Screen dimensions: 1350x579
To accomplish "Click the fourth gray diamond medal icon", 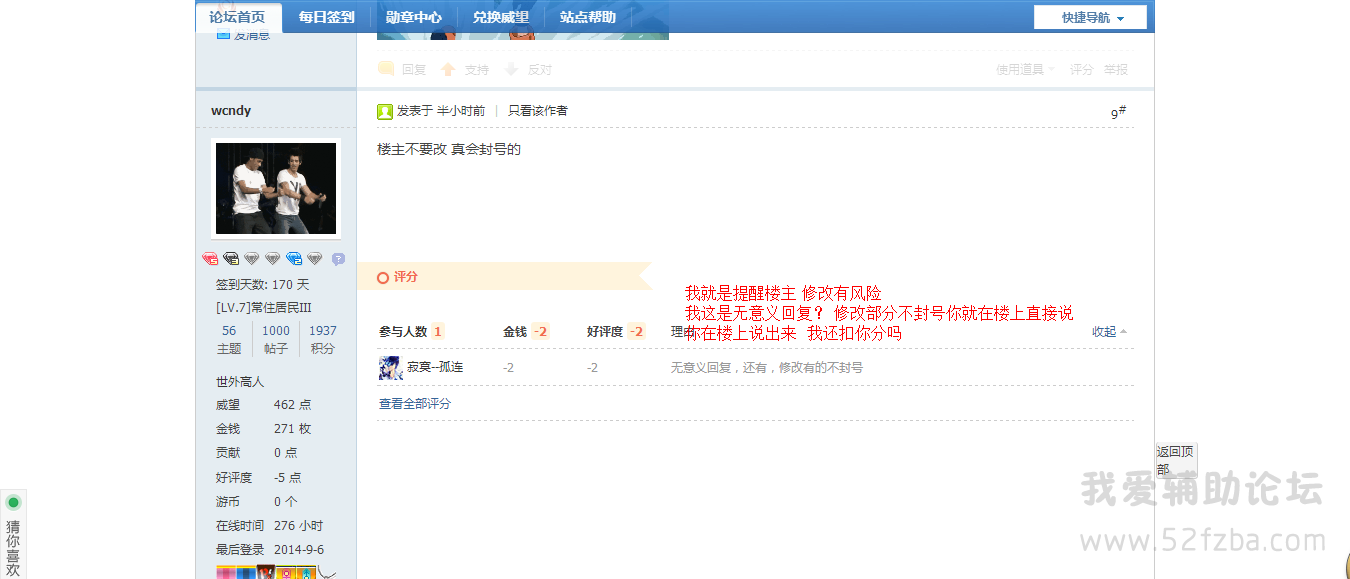I will click(273, 259).
